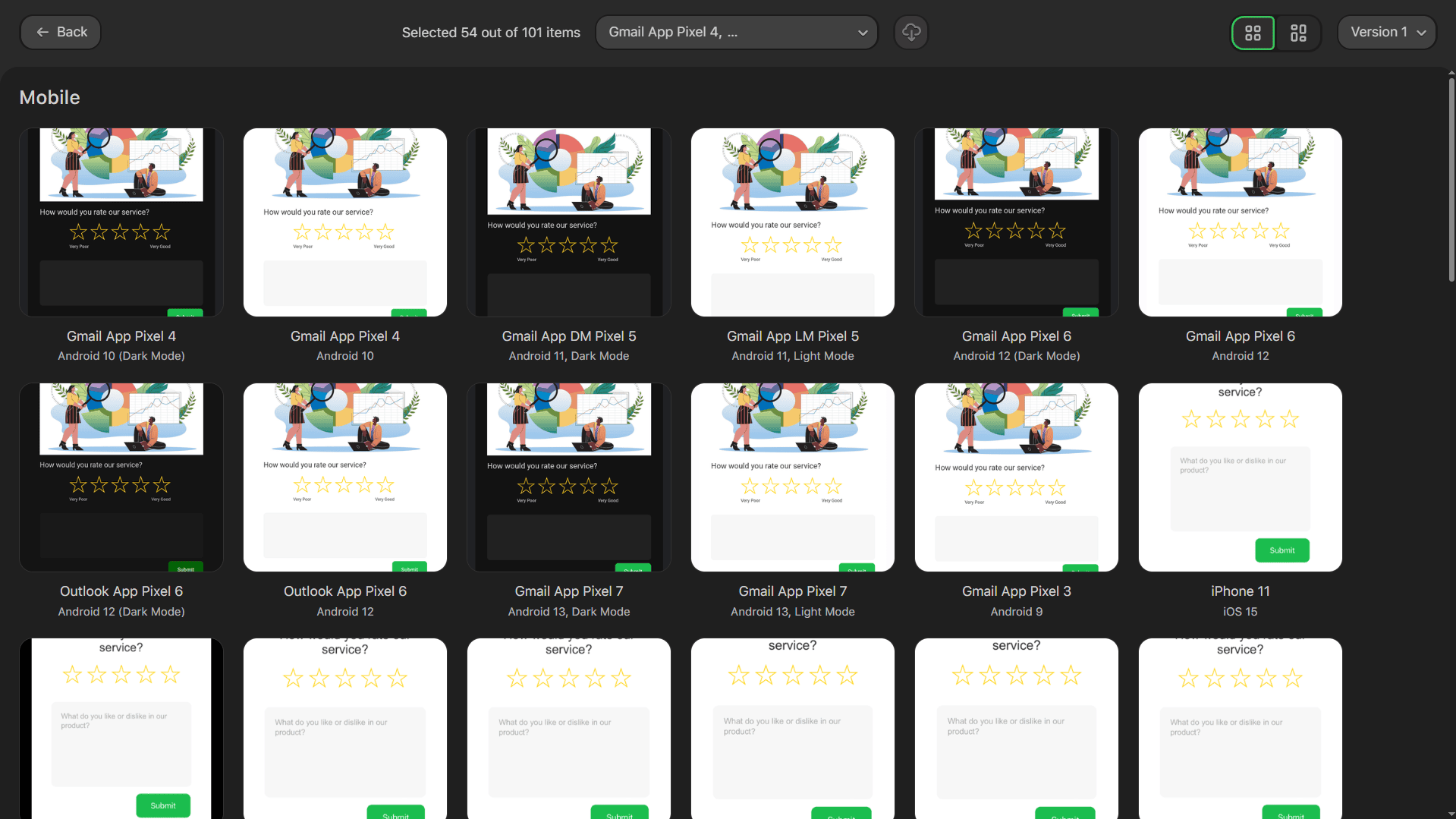Select Gmail App DM Pixel 5 thumbnail
The width and height of the screenshot is (1456, 819).
point(569,222)
